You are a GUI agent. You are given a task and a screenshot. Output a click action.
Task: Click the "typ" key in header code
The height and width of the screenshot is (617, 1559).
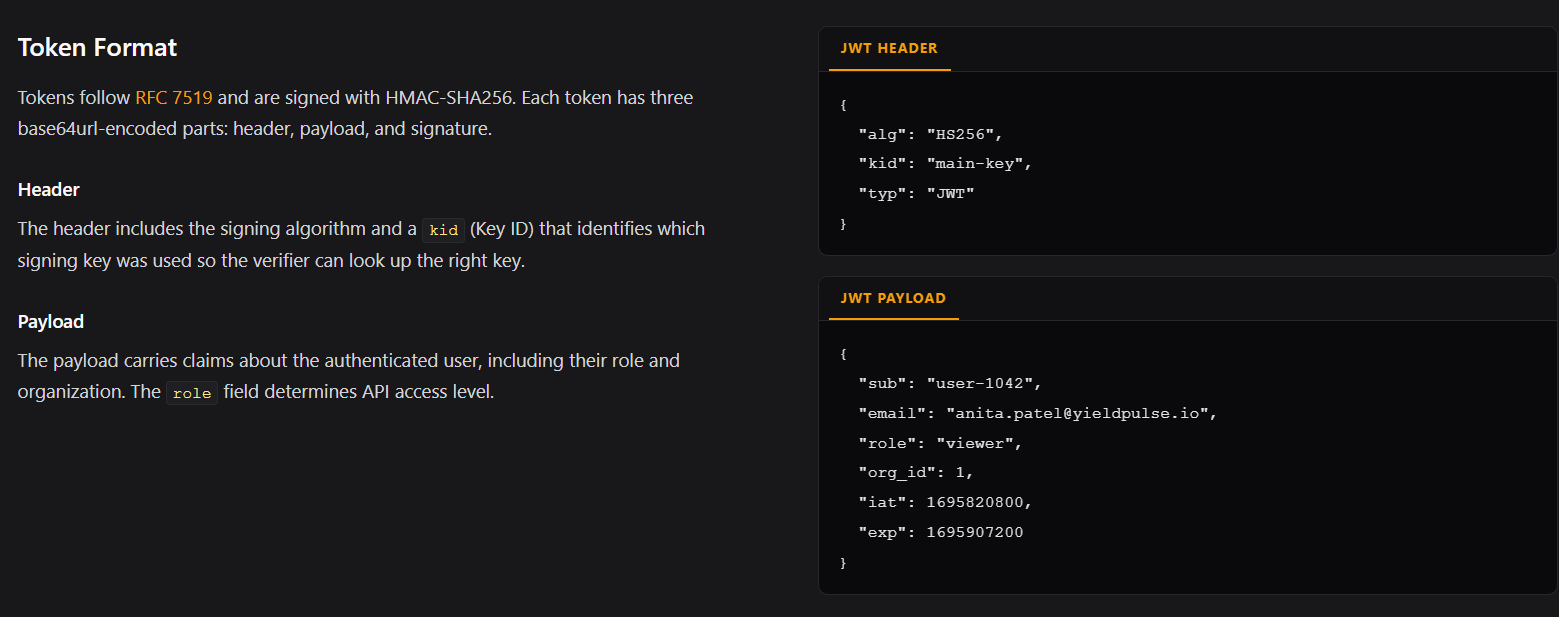click(x=882, y=194)
